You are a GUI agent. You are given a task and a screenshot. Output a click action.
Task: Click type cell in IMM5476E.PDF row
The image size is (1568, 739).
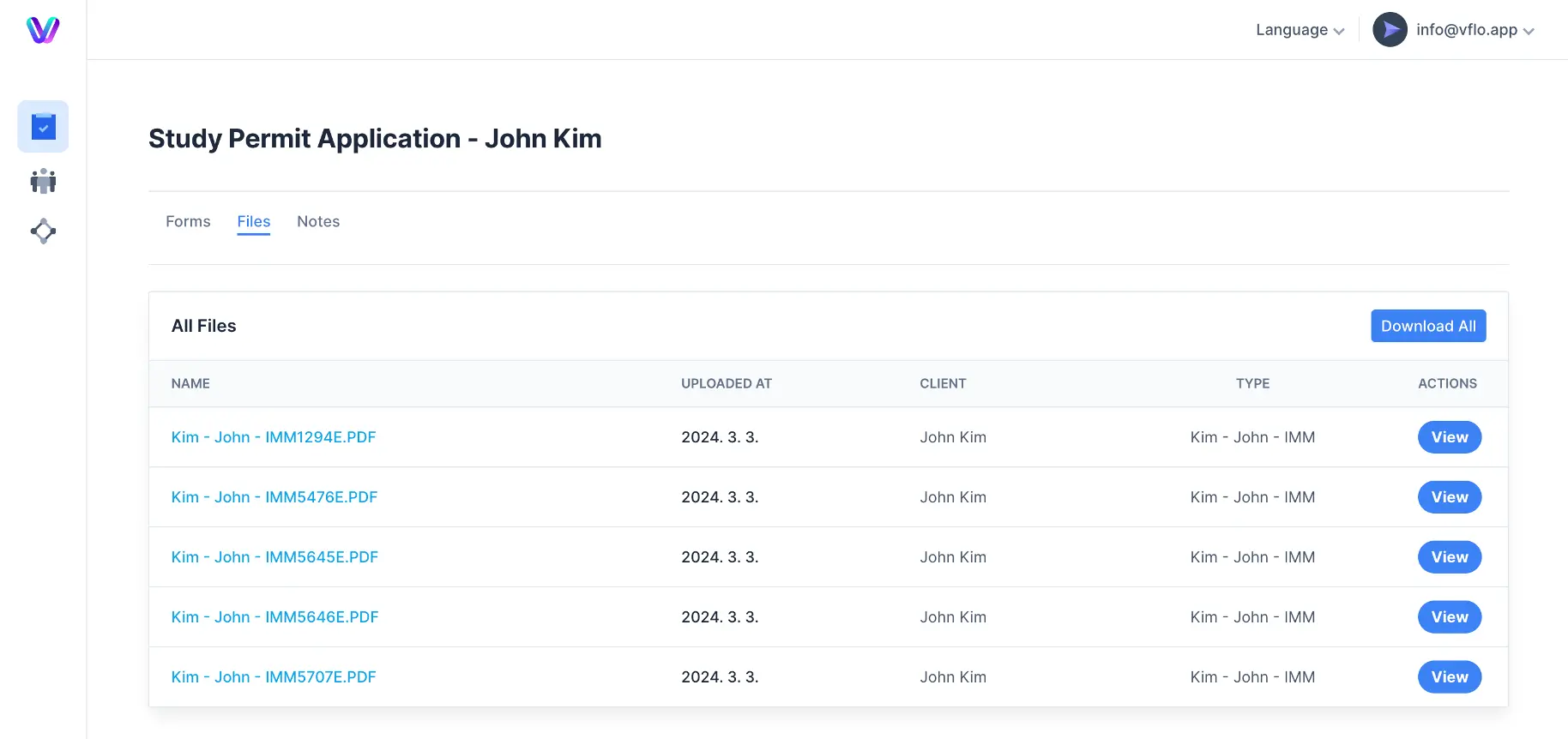pos(1252,497)
